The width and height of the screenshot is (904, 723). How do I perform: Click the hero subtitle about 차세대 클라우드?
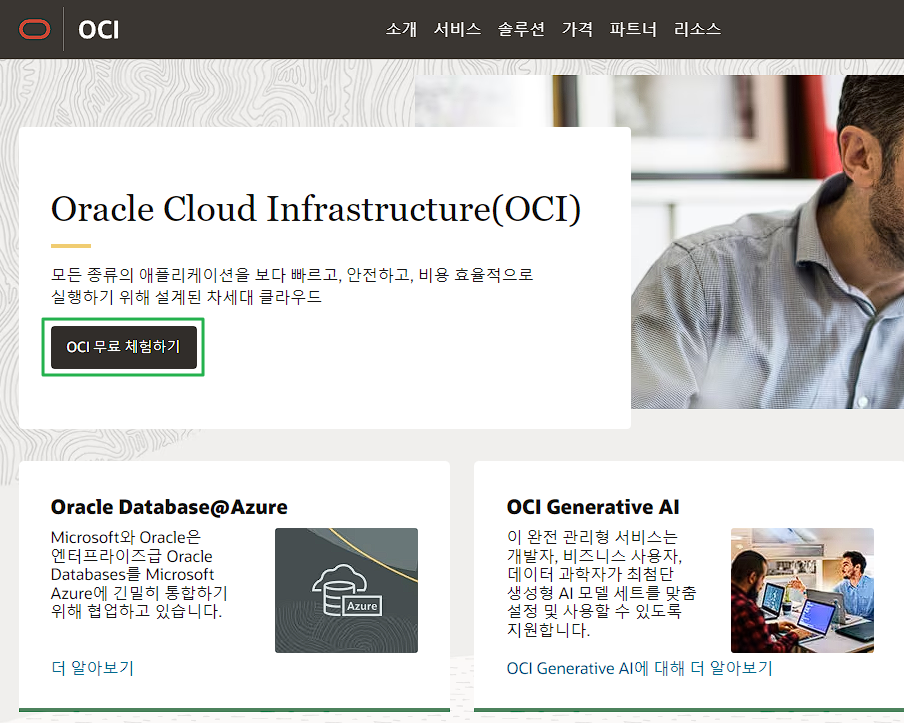pos(292,285)
